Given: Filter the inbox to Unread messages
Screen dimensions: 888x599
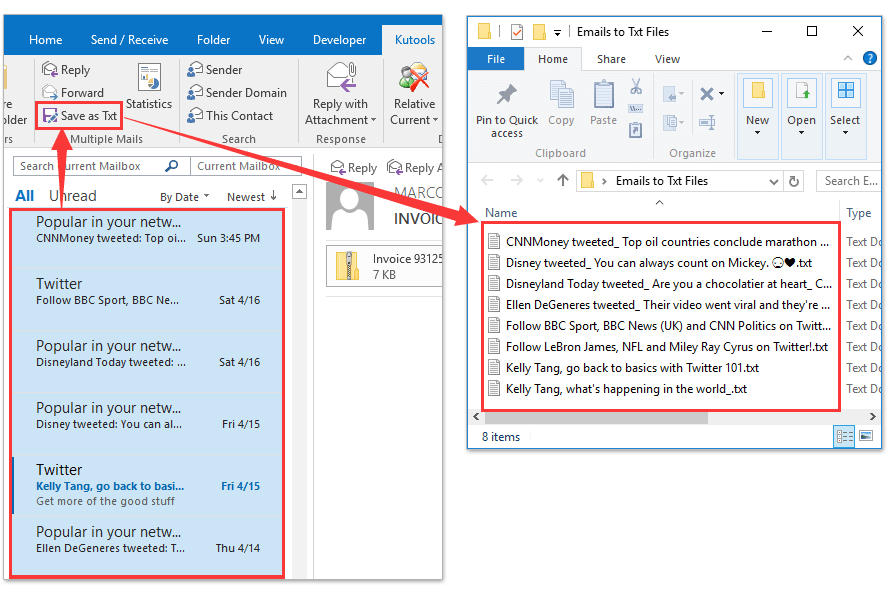Looking at the screenshot, I should click(x=72, y=196).
